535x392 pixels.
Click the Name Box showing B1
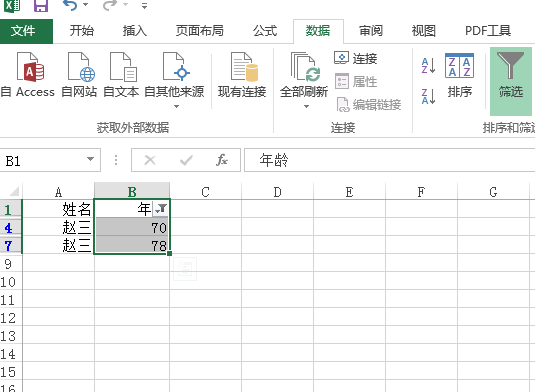(x=43, y=160)
